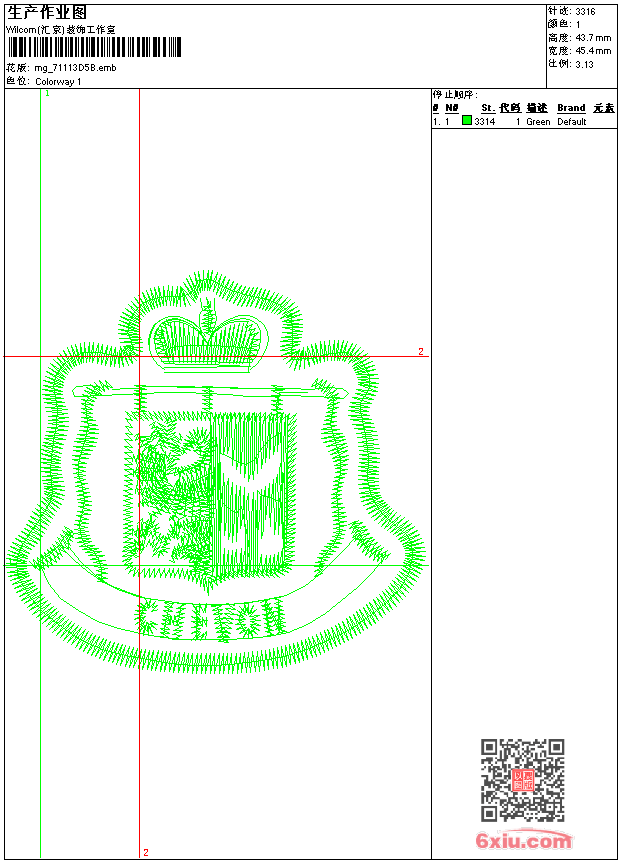
Task: Click the '描述' description column header
Action: [537, 108]
